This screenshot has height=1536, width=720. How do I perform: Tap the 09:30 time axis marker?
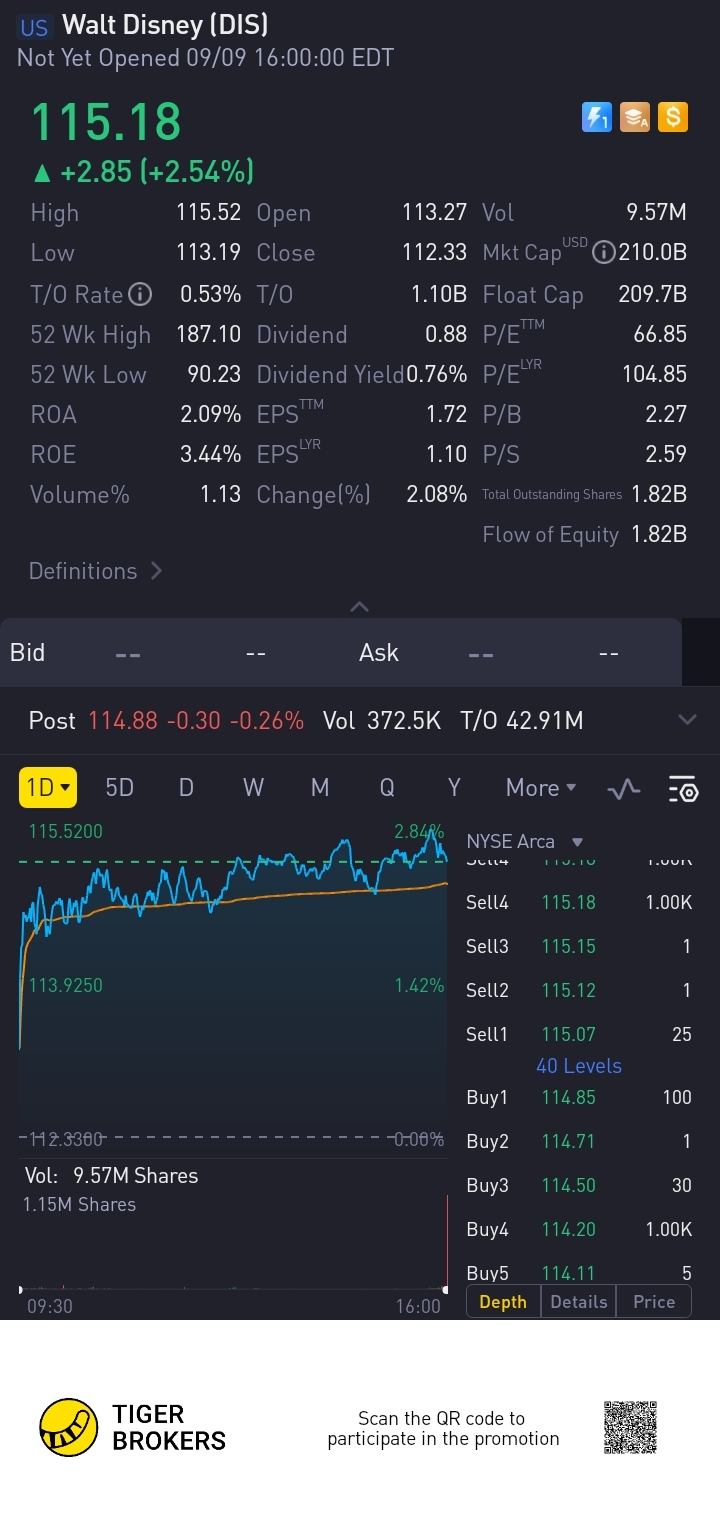pyautogui.click(x=49, y=1306)
